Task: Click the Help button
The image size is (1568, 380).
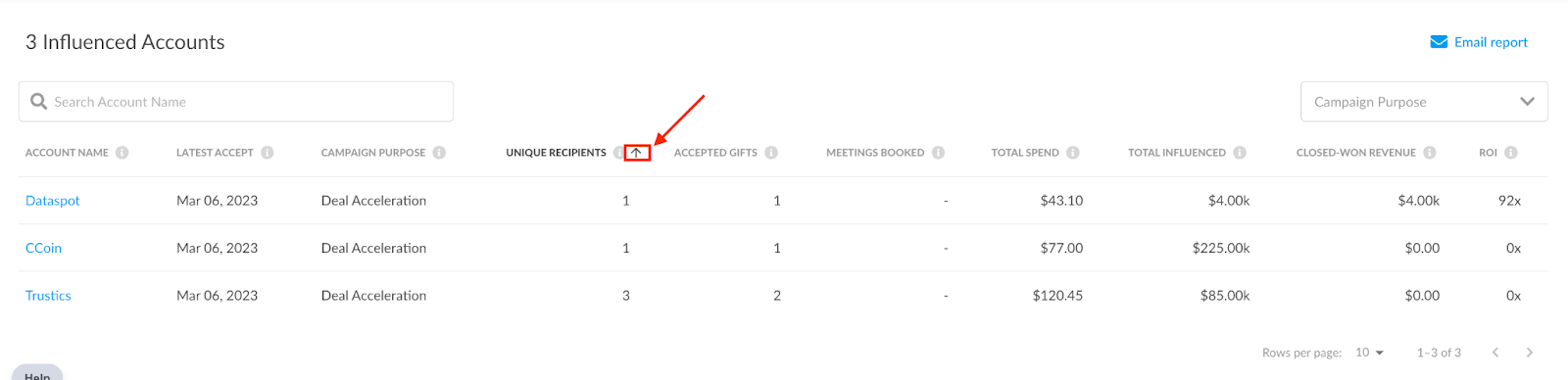Action: 37,373
